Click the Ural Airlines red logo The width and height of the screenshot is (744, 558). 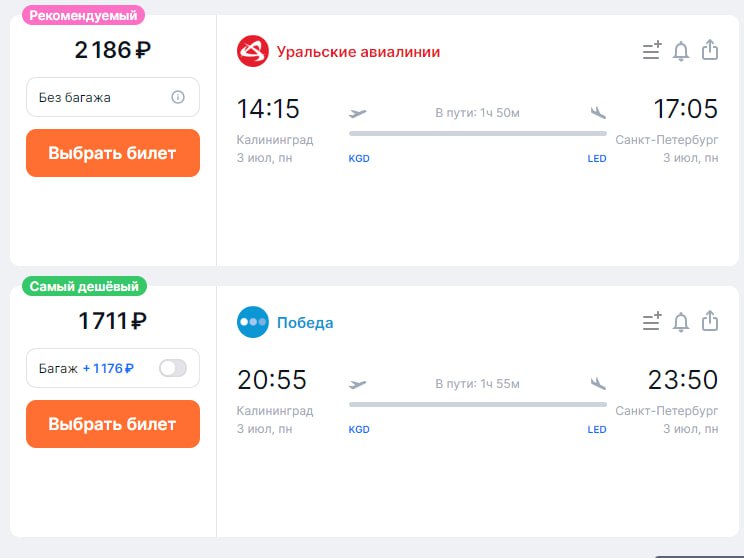coord(253,51)
